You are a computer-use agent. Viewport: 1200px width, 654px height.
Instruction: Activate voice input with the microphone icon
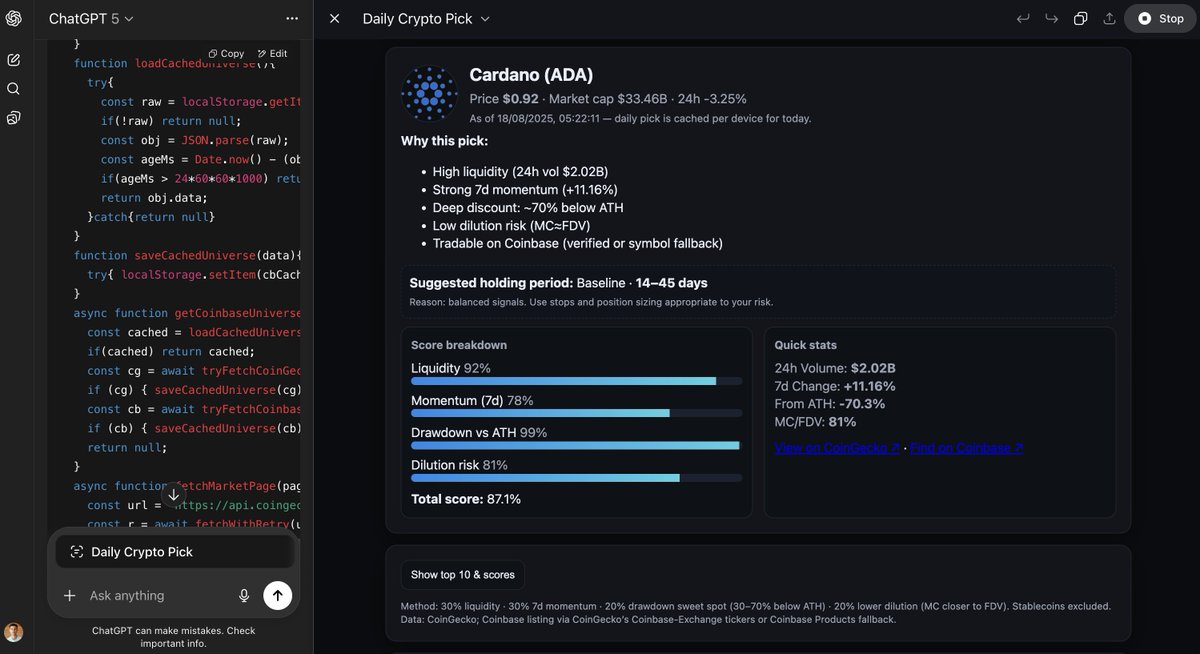coord(244,595)
